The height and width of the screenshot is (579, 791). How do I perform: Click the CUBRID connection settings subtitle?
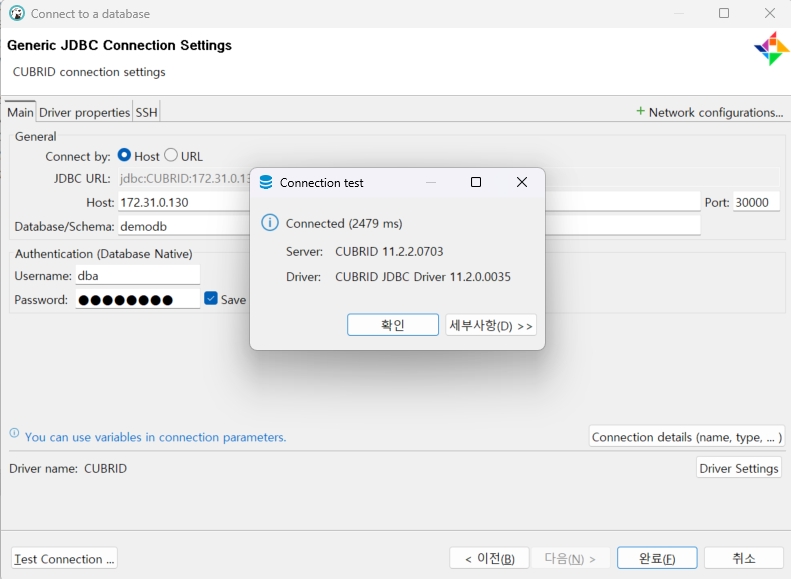89,72
